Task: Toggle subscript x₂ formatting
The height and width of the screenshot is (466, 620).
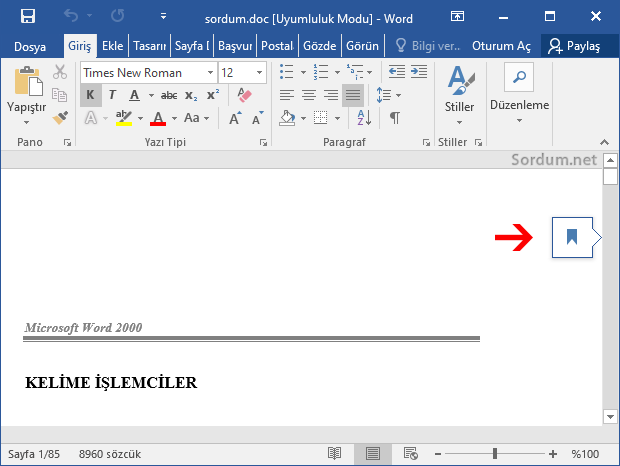Action: [191, 95]
